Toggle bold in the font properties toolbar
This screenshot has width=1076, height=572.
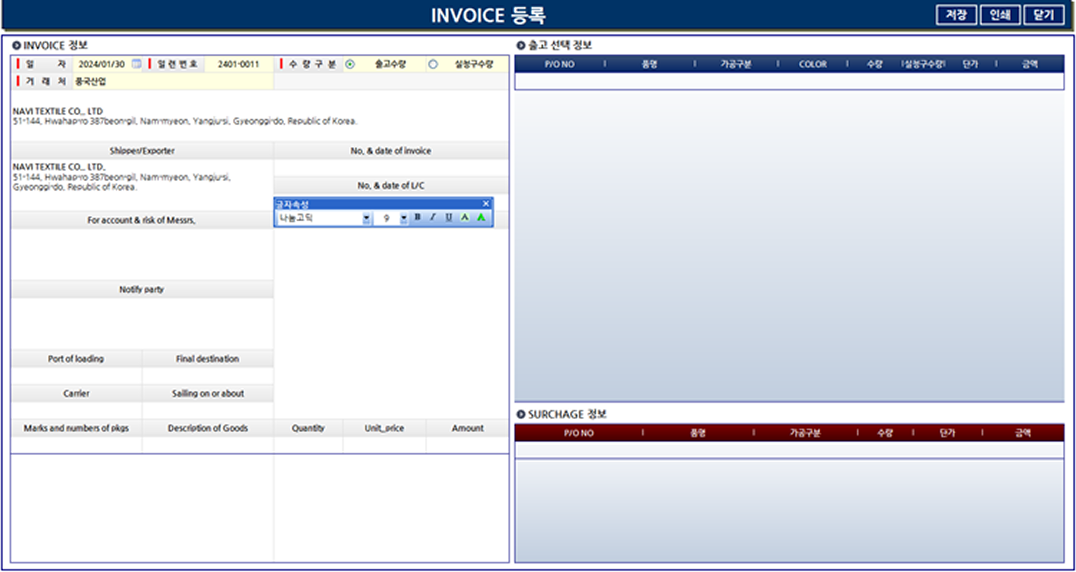coord(417,217)
